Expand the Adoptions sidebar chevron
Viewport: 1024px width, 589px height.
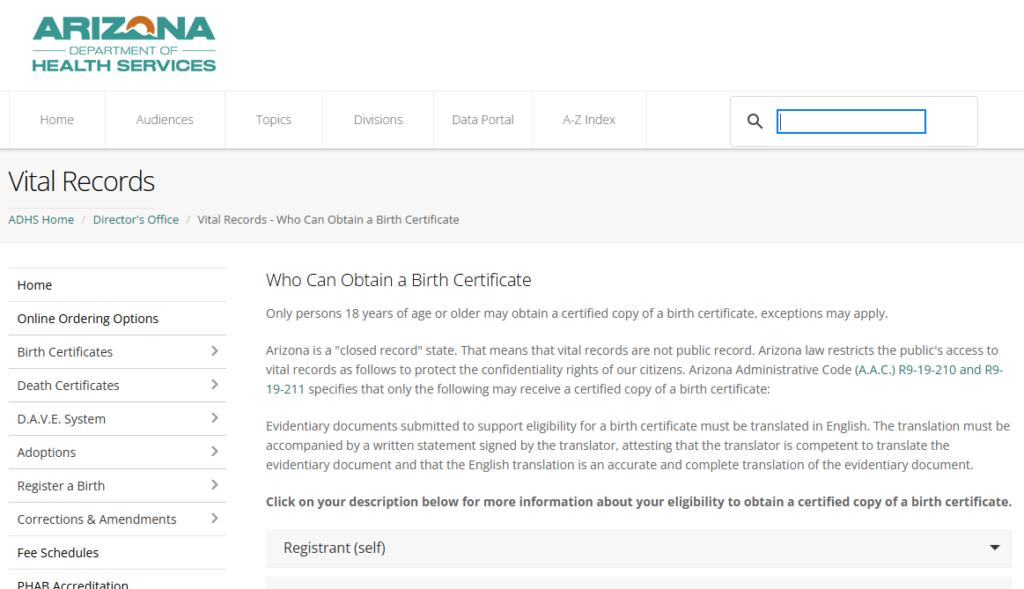pyautogui.click(x=214, y=452)
